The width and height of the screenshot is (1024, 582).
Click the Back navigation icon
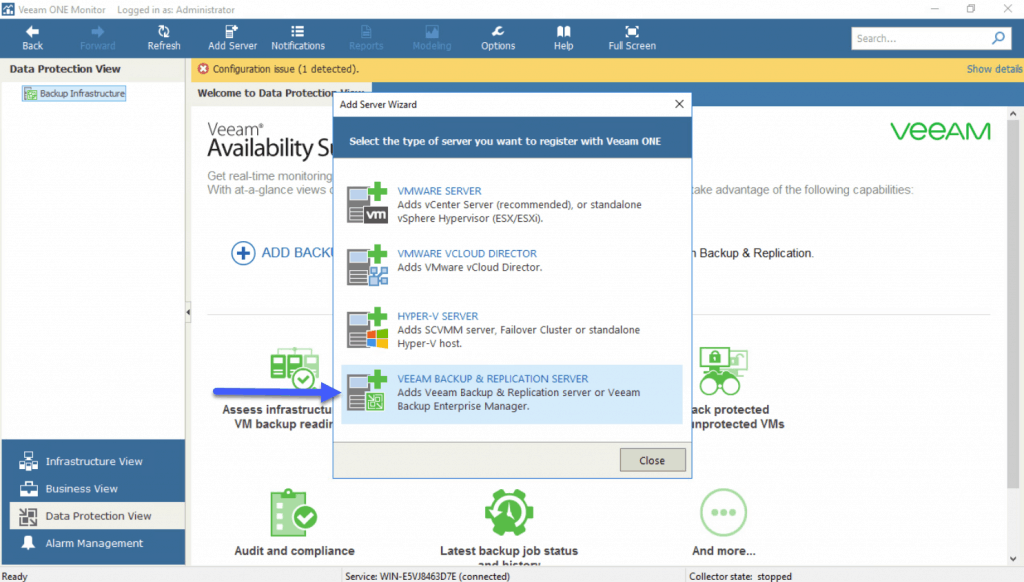point(32,32)
